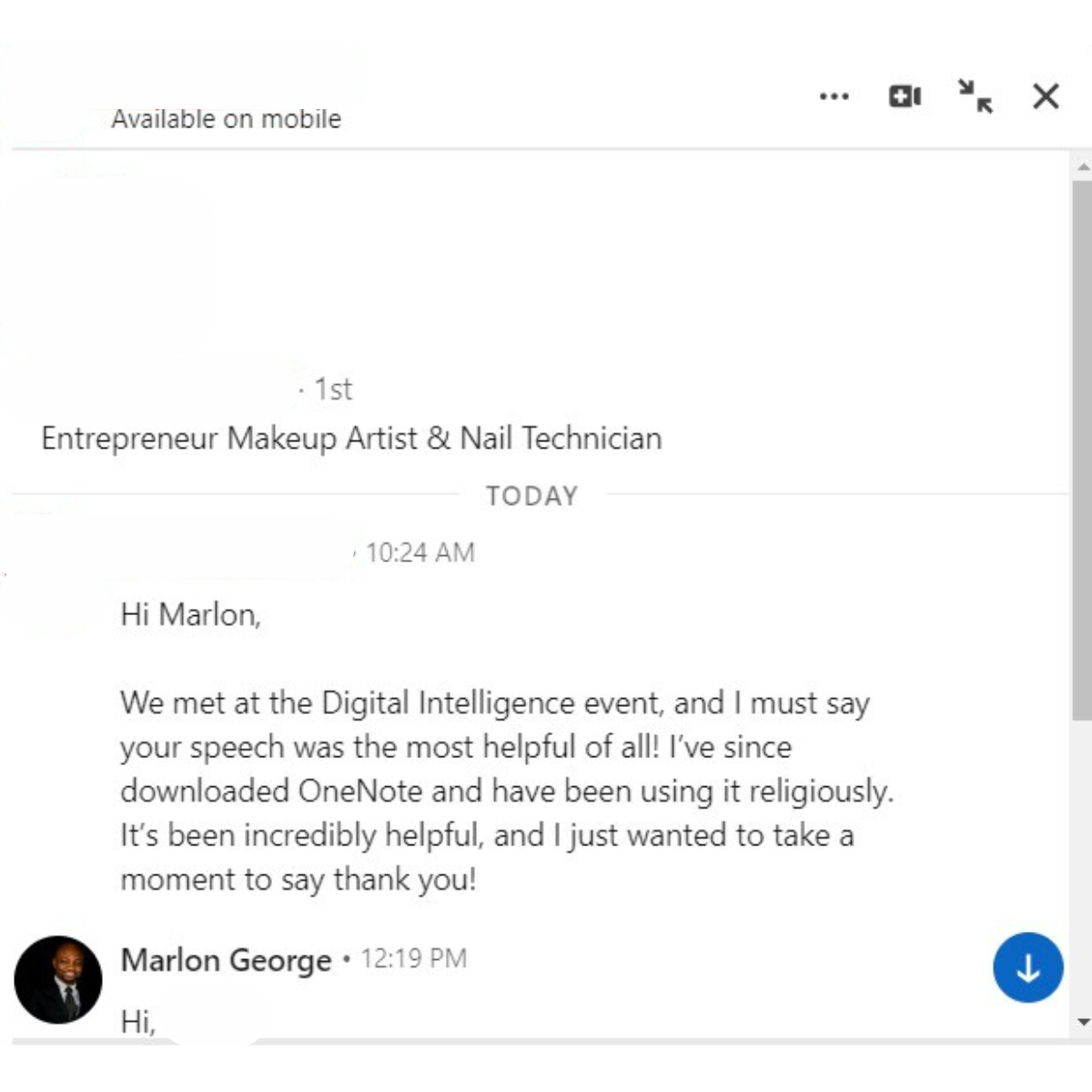Click the Entrepreneur Makeup Artist headline
The height and width of the screenshot is (1092, 1092).
[x=351, y=439]
